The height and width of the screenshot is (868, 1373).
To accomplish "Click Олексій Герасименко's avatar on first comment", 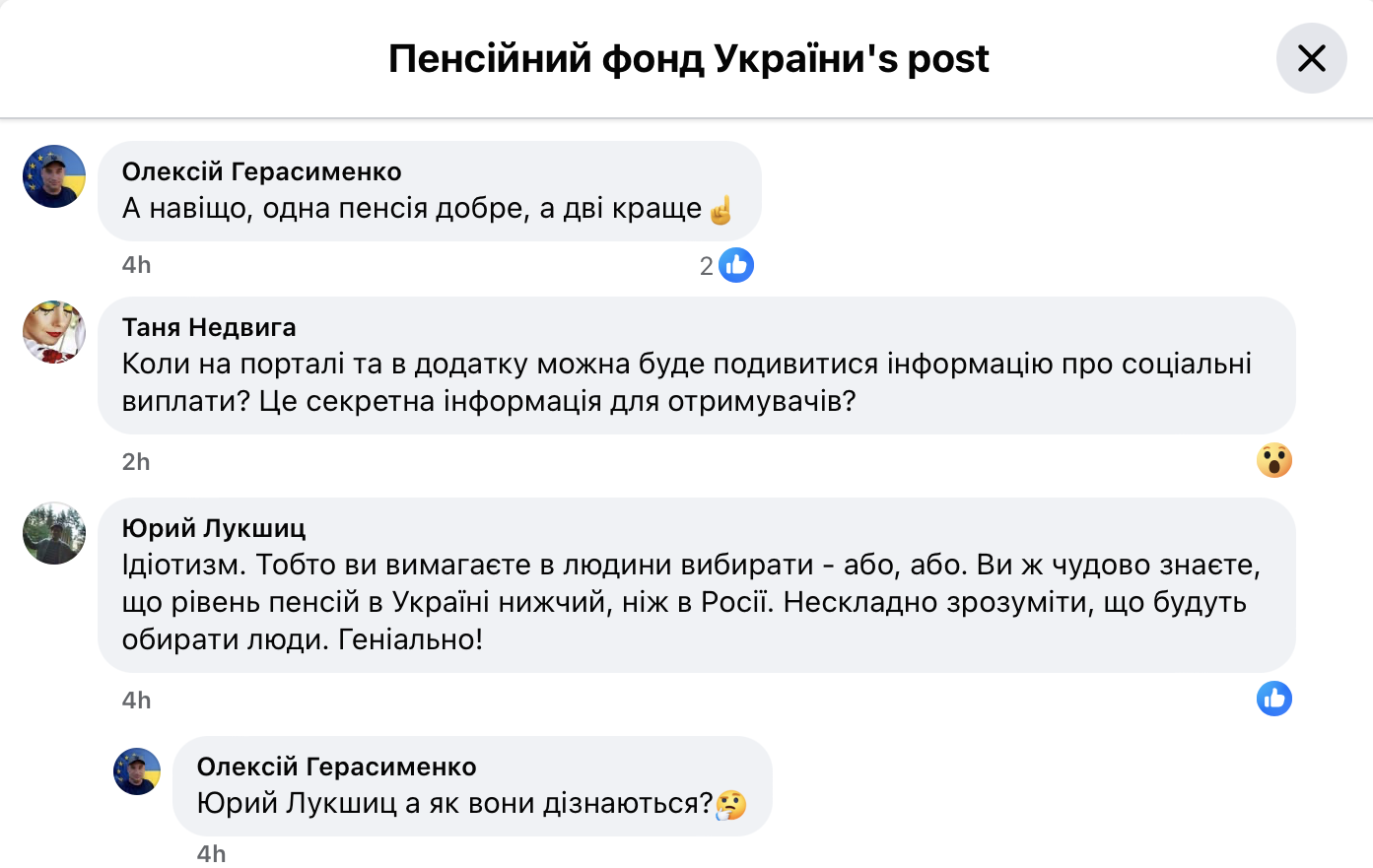I will tap(54, 176).
